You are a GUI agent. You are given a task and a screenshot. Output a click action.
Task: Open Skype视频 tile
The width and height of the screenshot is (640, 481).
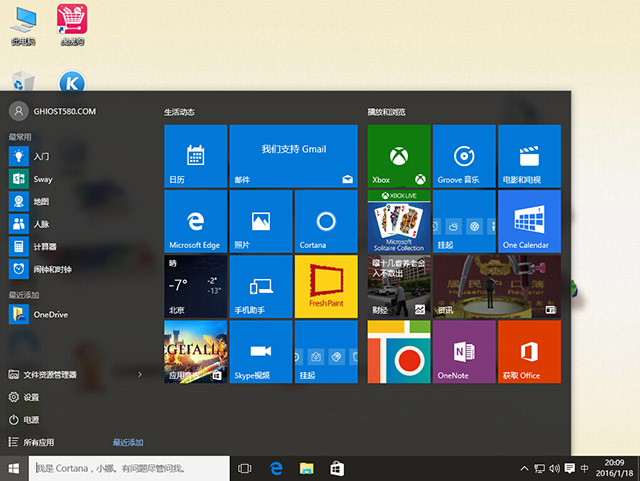(260, 351)
